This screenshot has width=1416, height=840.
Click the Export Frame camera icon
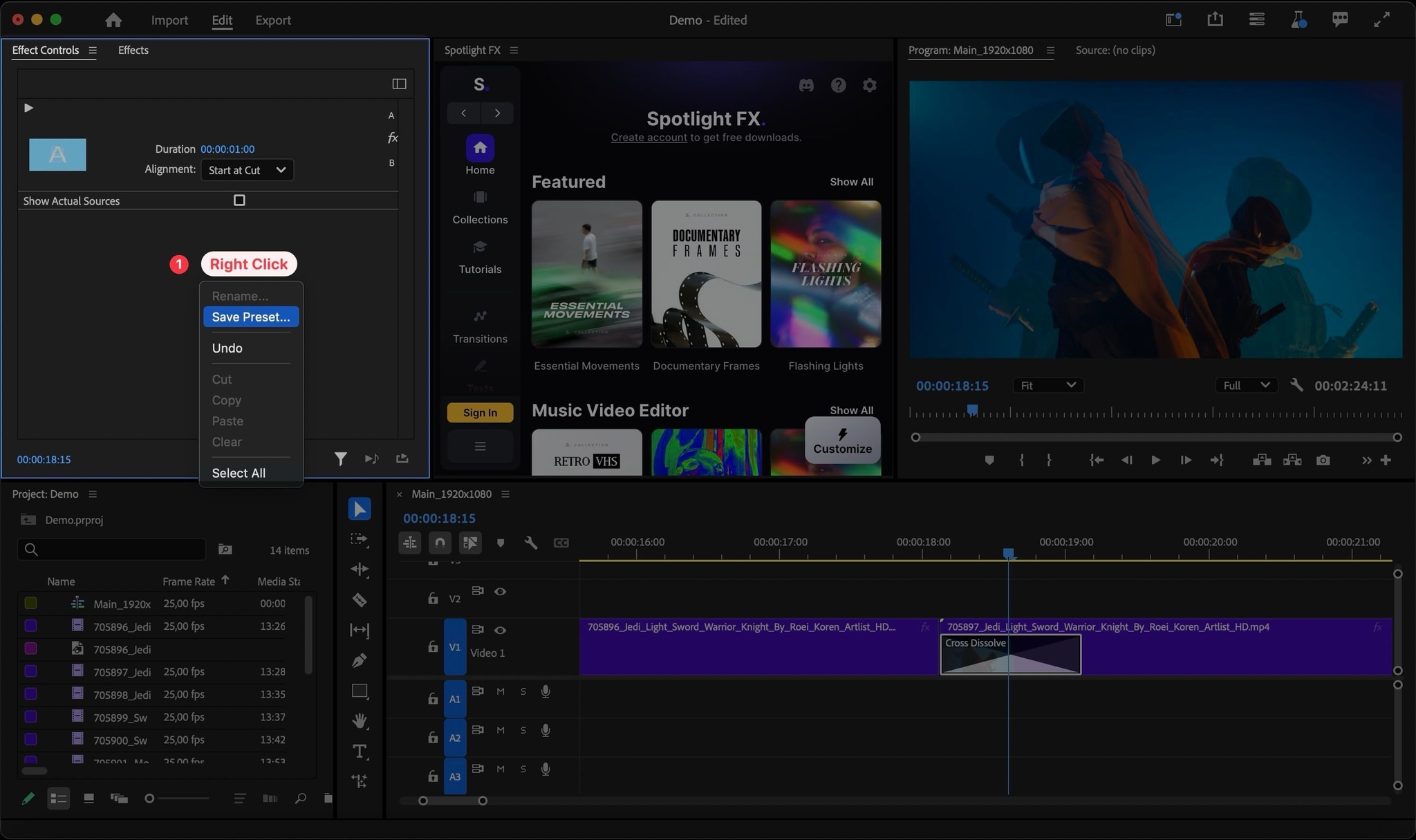(x=1323, y=460)
